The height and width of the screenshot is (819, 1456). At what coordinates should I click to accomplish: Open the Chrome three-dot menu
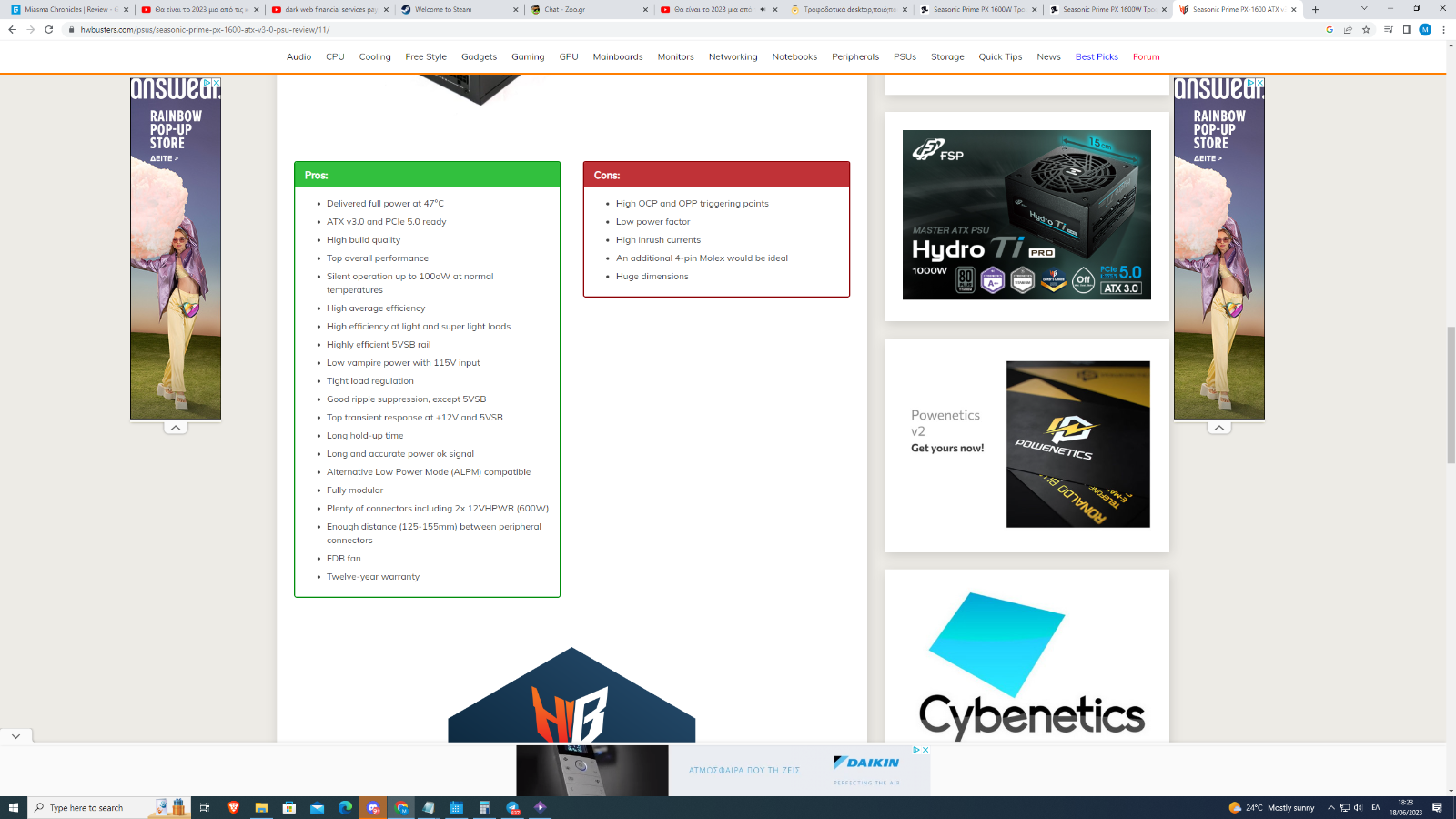tap(1443, 29)
